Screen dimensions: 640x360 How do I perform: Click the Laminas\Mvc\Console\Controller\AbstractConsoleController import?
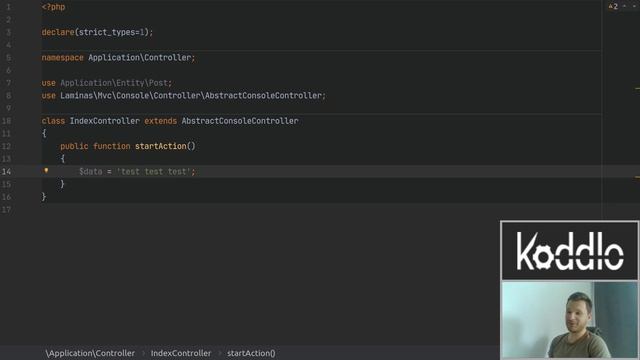click(191, 96)
